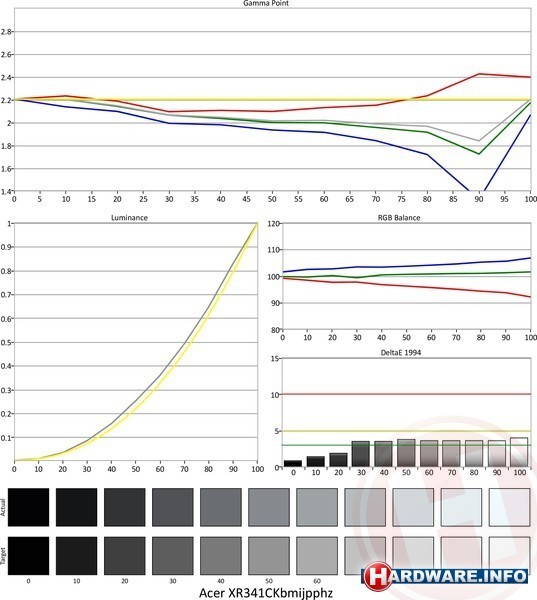Click the RGB Balance chart title
The width and height of the screenshot is (537, 600).
click(399, 218)
